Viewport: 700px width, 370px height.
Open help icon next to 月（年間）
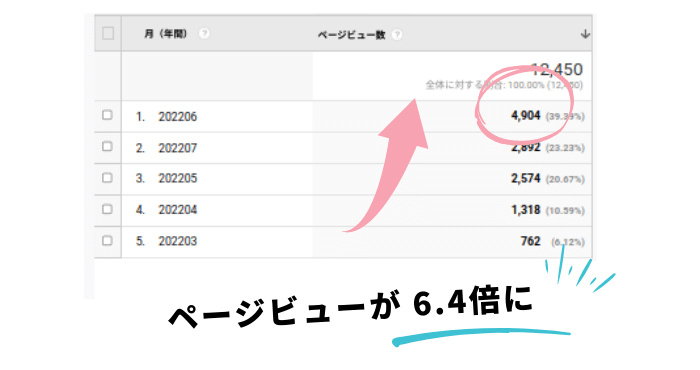[x=204, y=33]
